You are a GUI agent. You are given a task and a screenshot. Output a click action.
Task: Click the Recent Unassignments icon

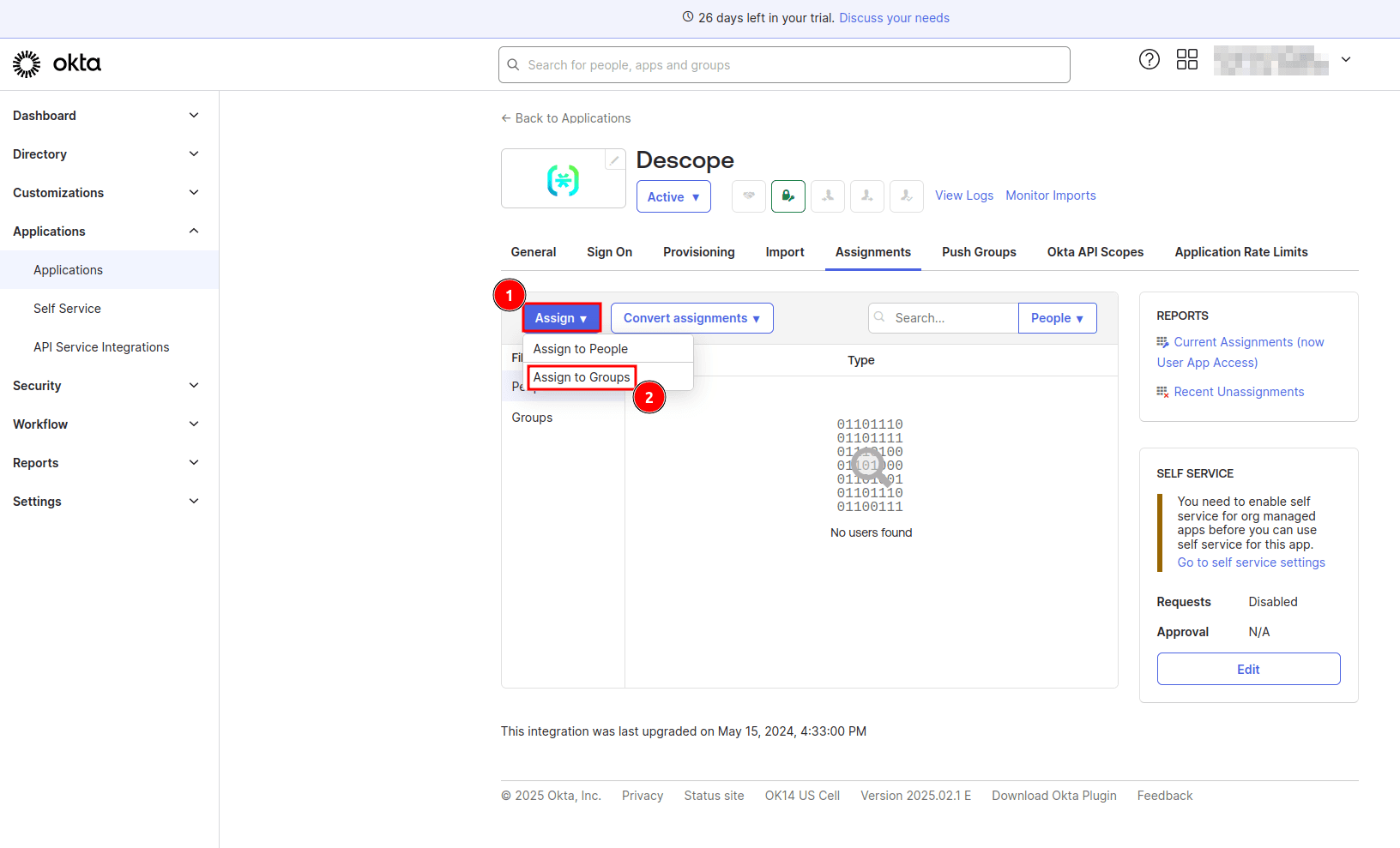[1163, 392]
